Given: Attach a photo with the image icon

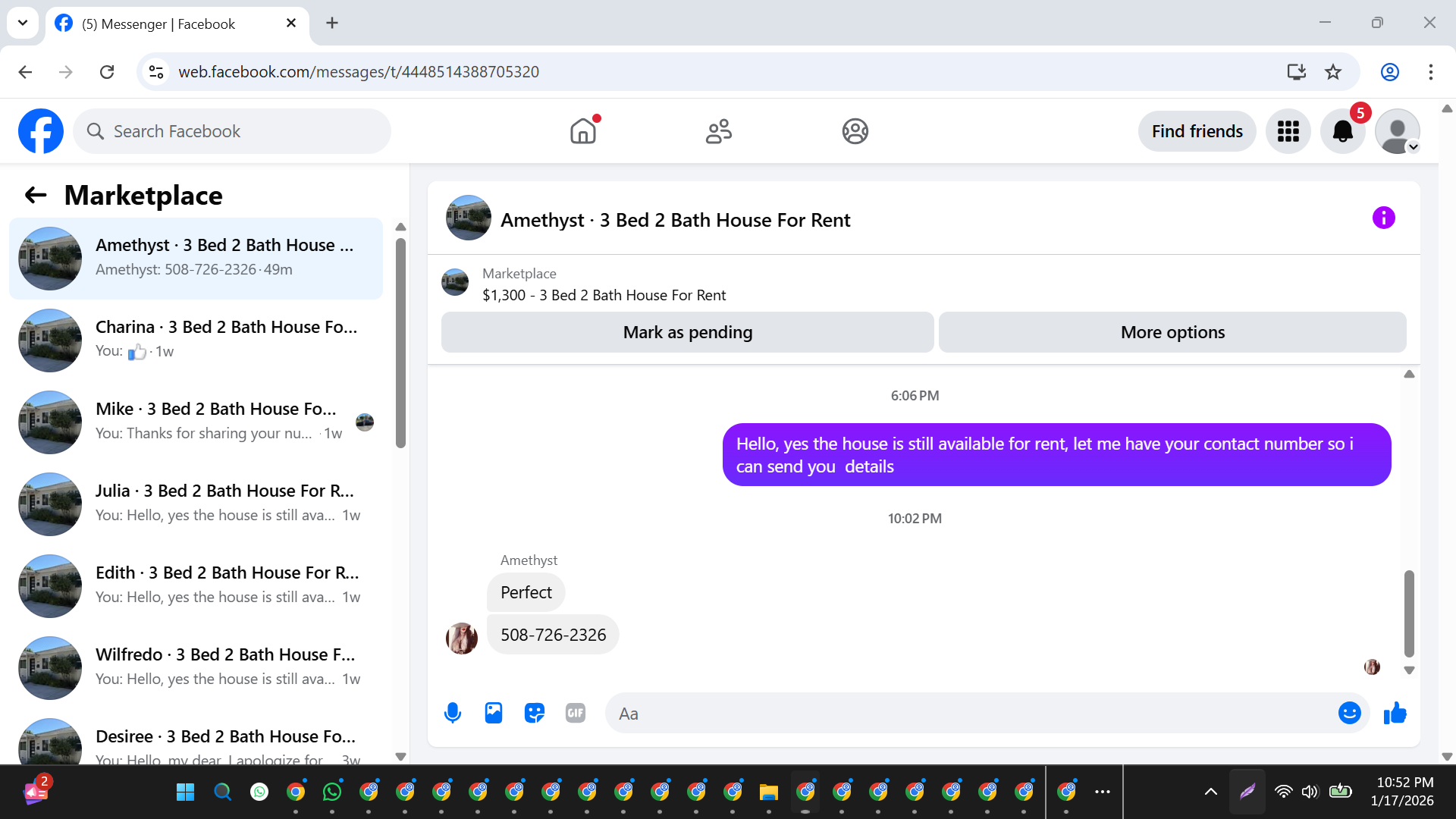Looking at the screenshot, I should tap(494, 713).
